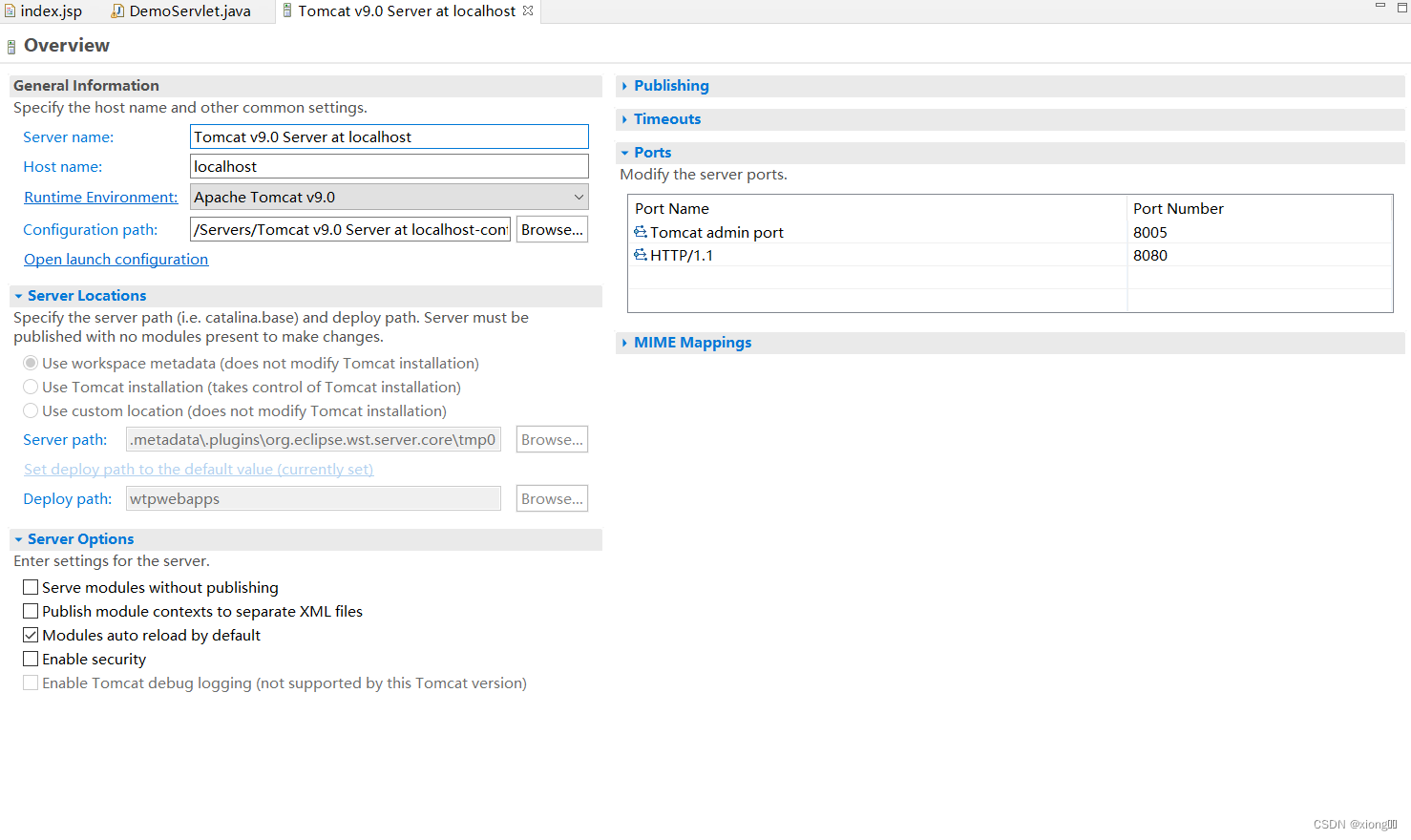Viewport: 1411px width, 840px height.
Task: Focus the Configuration path field
Action: [351, 229]
